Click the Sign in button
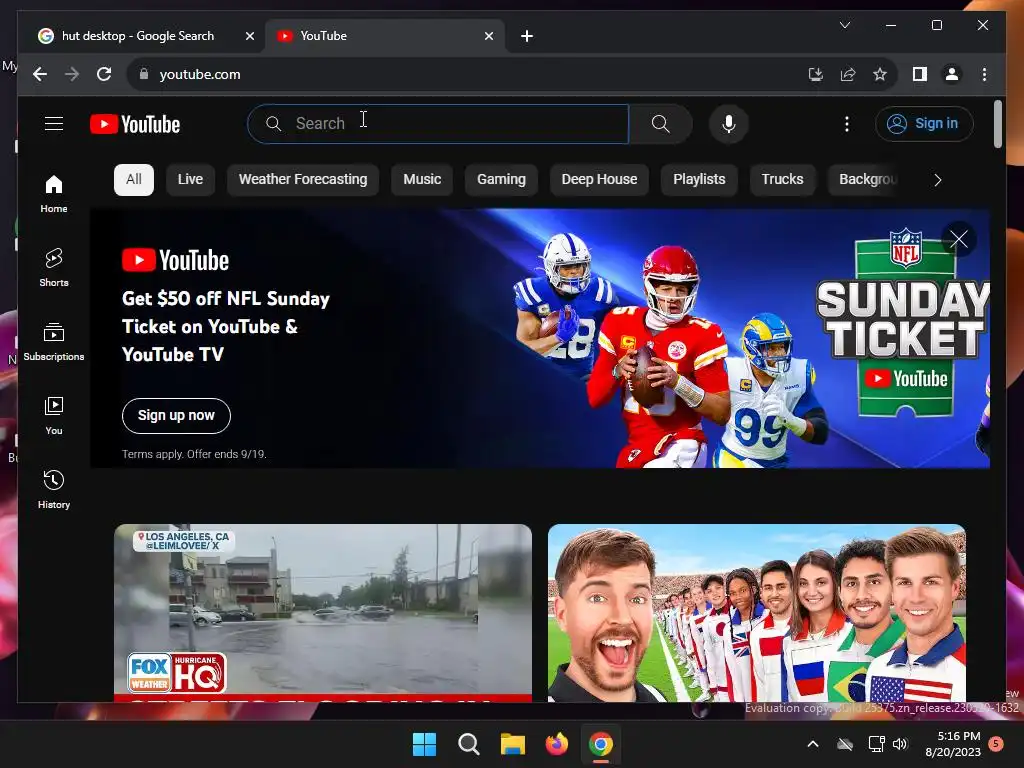1024x768 pixels. pyautogui.click(x=924, y=123)
